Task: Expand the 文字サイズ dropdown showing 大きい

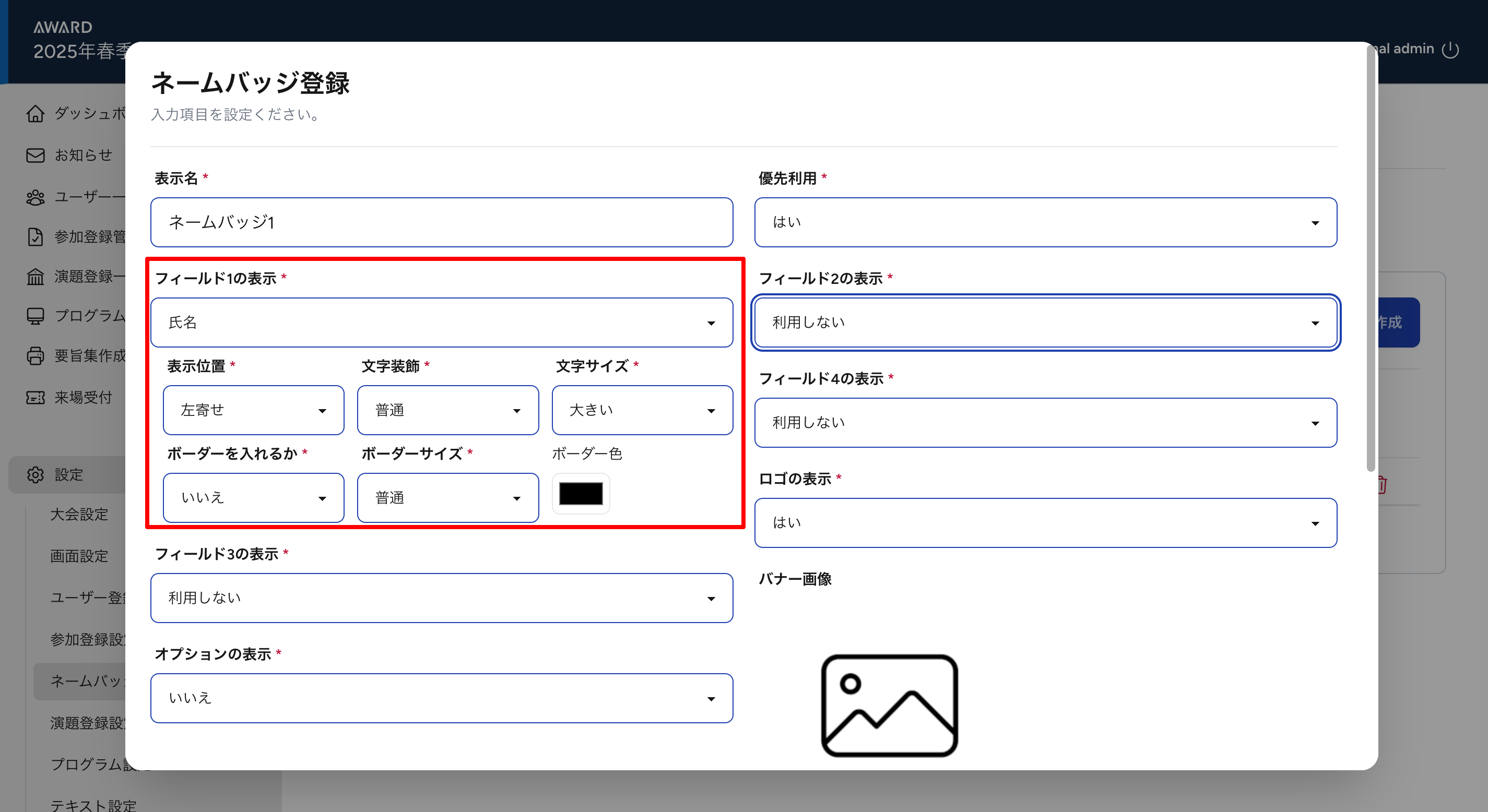Action: [642, 410]
